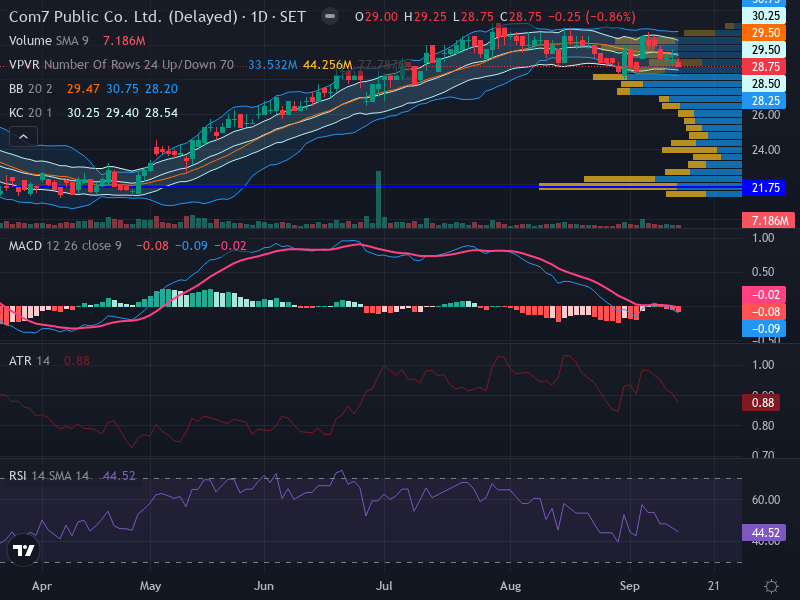The width and height of the screenshot is (800, 600).
Task: Collapse indicator legend with chevron button
Action: coord(23,137)
